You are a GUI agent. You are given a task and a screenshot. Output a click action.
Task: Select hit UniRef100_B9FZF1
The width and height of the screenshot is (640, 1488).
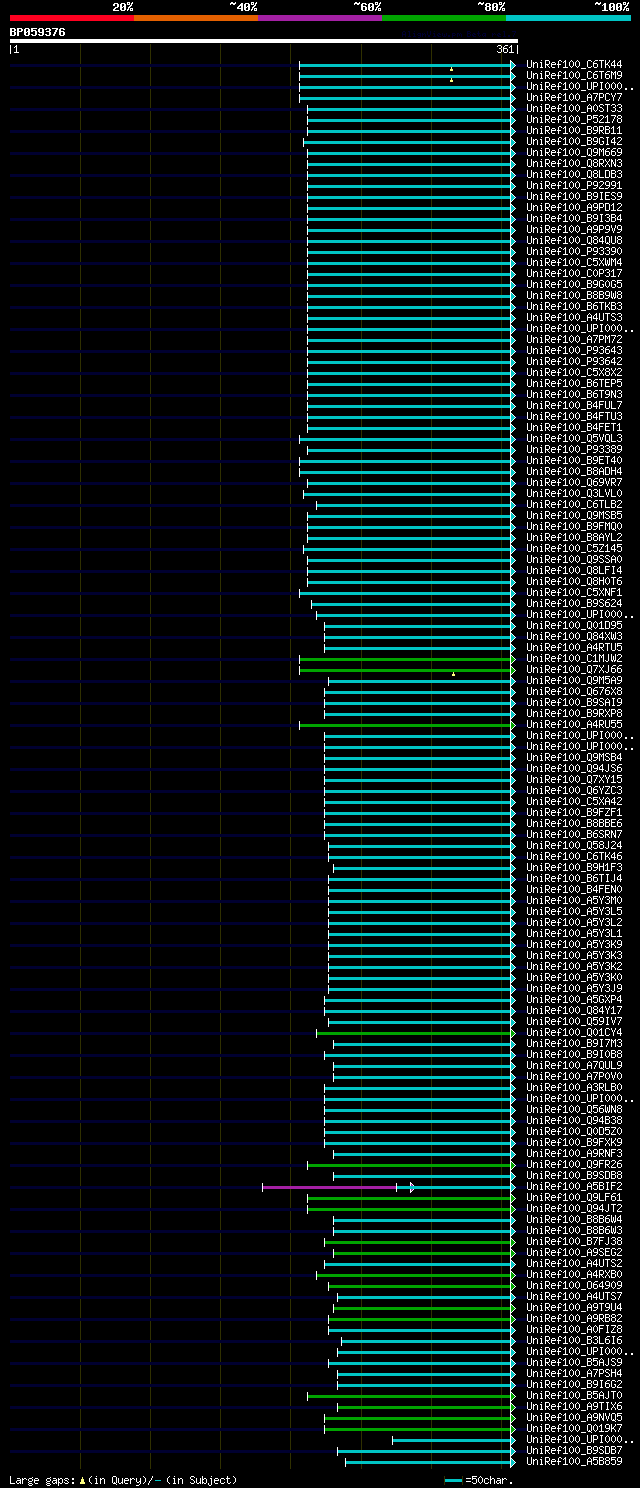[573, 813]
